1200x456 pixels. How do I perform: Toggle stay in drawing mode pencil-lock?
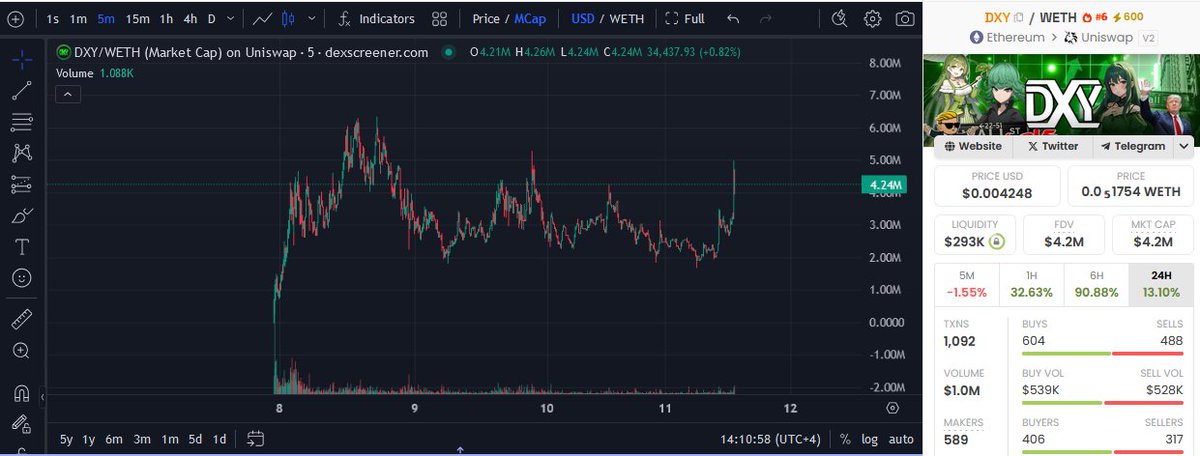click(21, 423)
